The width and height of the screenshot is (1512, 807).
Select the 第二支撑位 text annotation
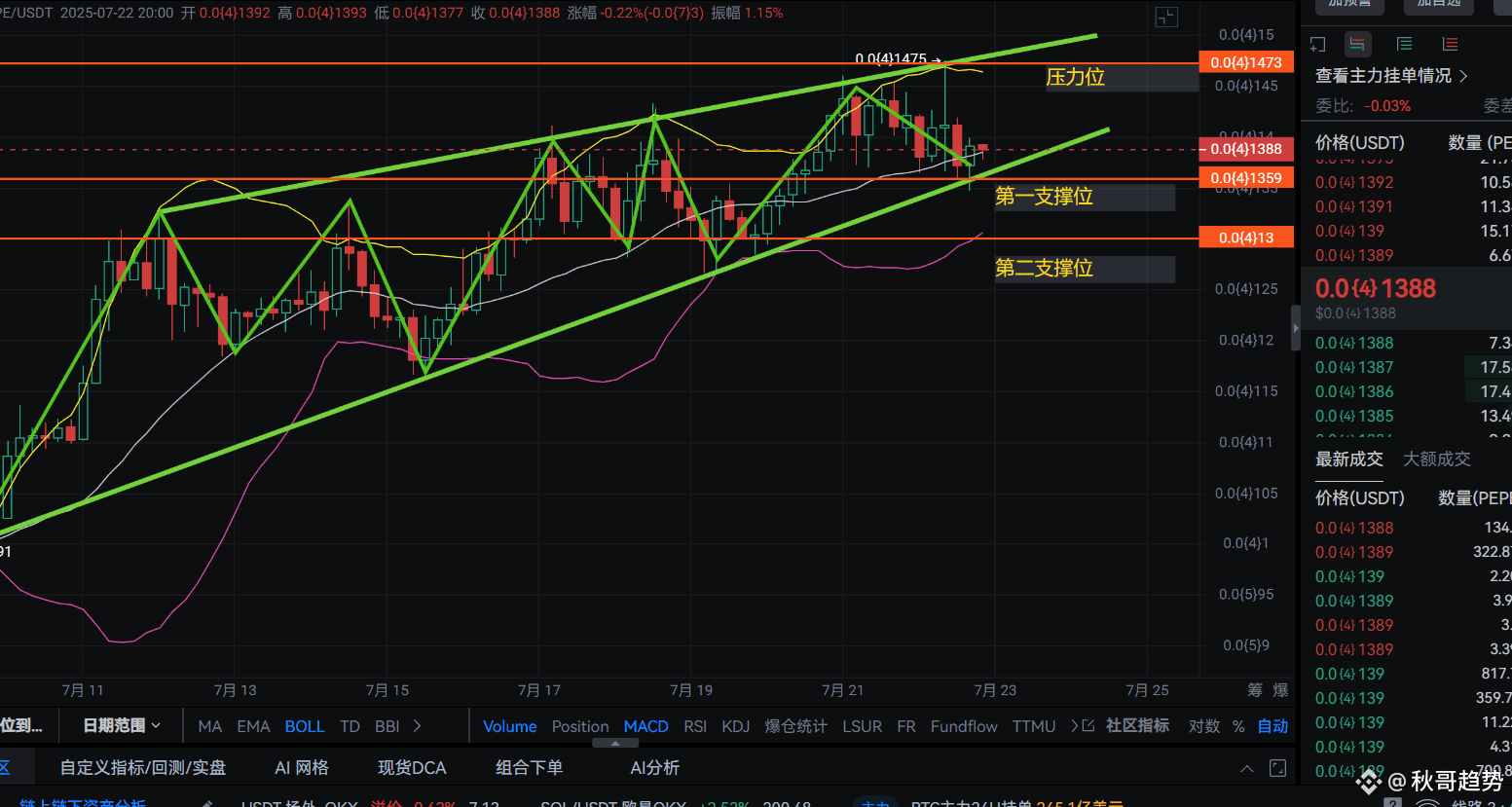pyautogui.click(x=1044, y=268)
